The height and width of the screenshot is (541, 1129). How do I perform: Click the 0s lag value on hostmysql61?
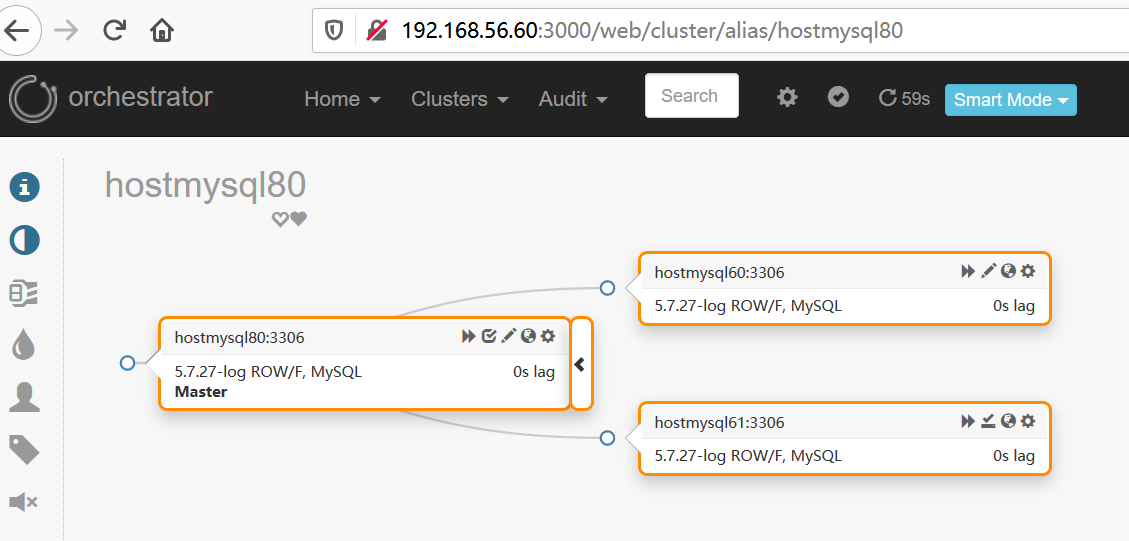[x=1014, y=455]
